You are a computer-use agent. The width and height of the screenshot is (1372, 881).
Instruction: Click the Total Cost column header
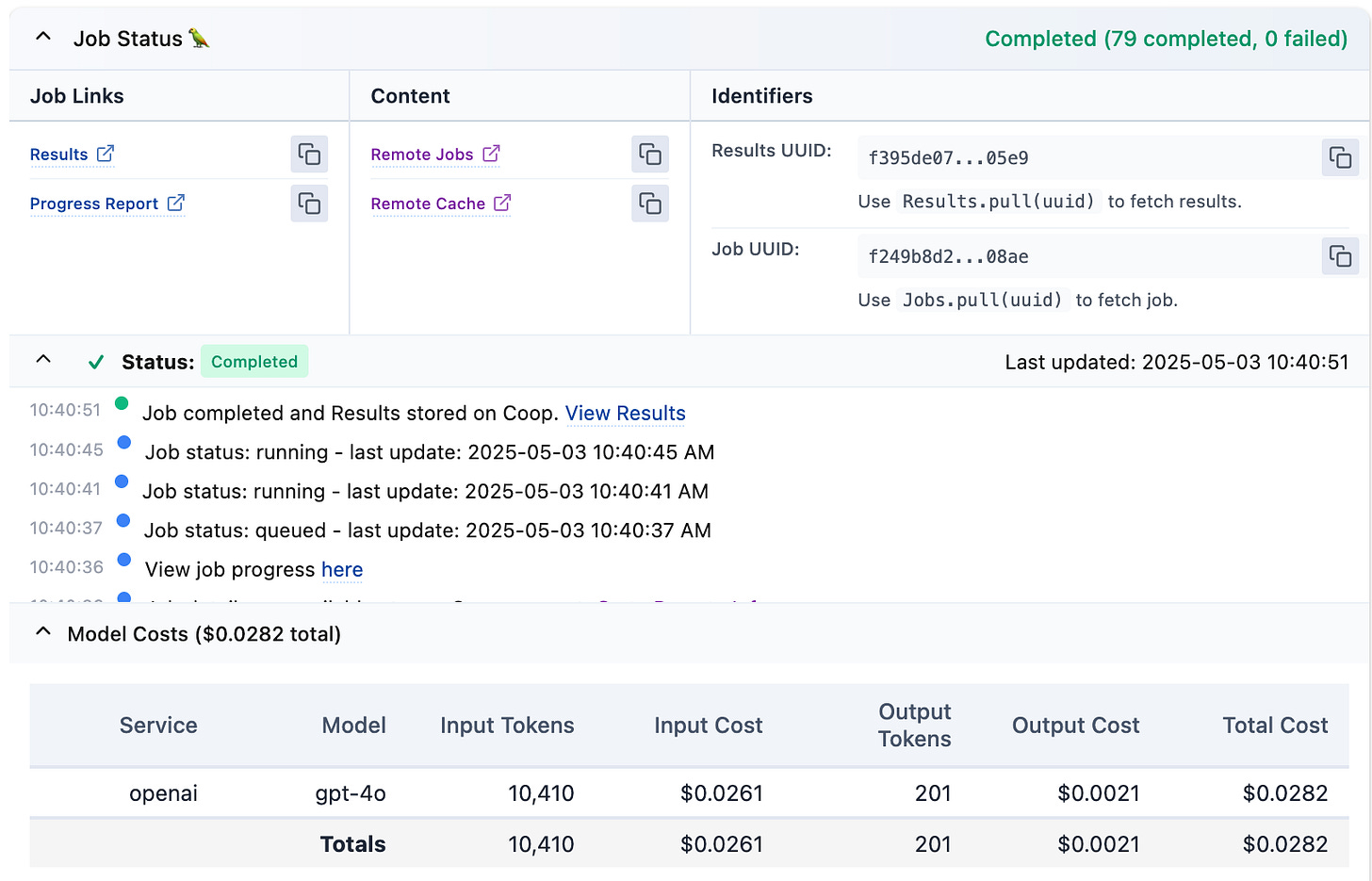pyautogui.click(x=1275, y=726)
